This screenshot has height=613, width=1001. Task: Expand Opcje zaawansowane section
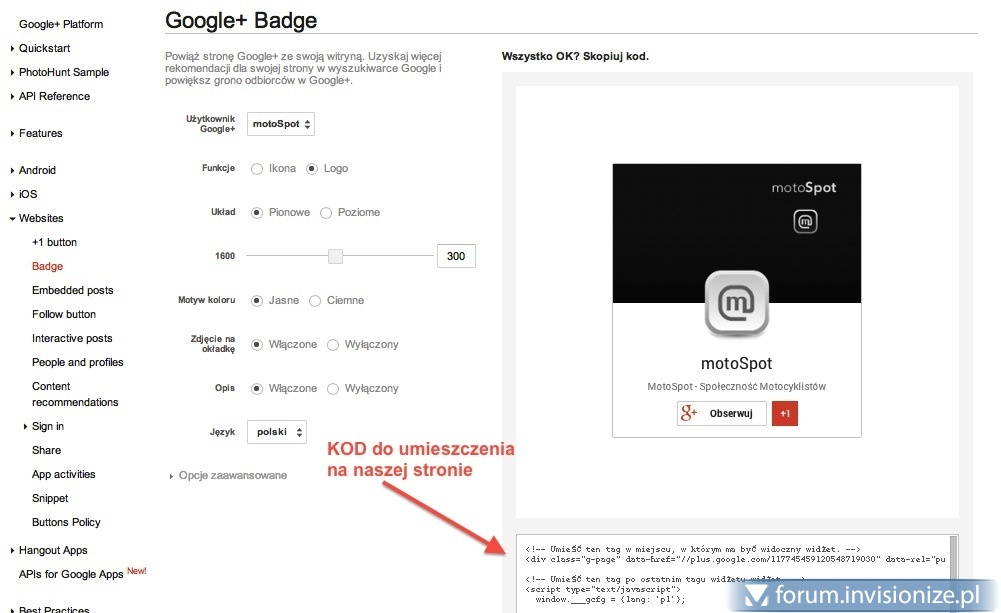232,476
